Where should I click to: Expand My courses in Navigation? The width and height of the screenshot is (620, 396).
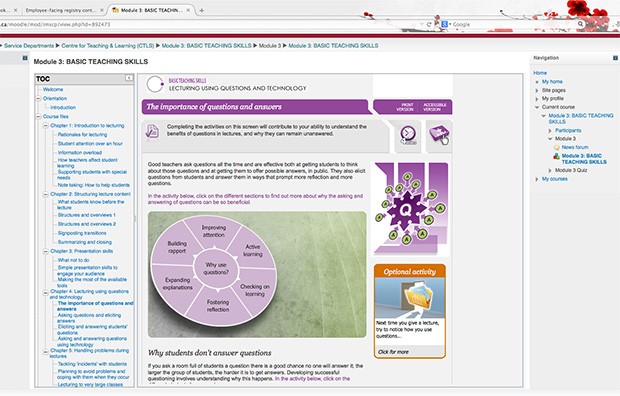tap(537, 179)
